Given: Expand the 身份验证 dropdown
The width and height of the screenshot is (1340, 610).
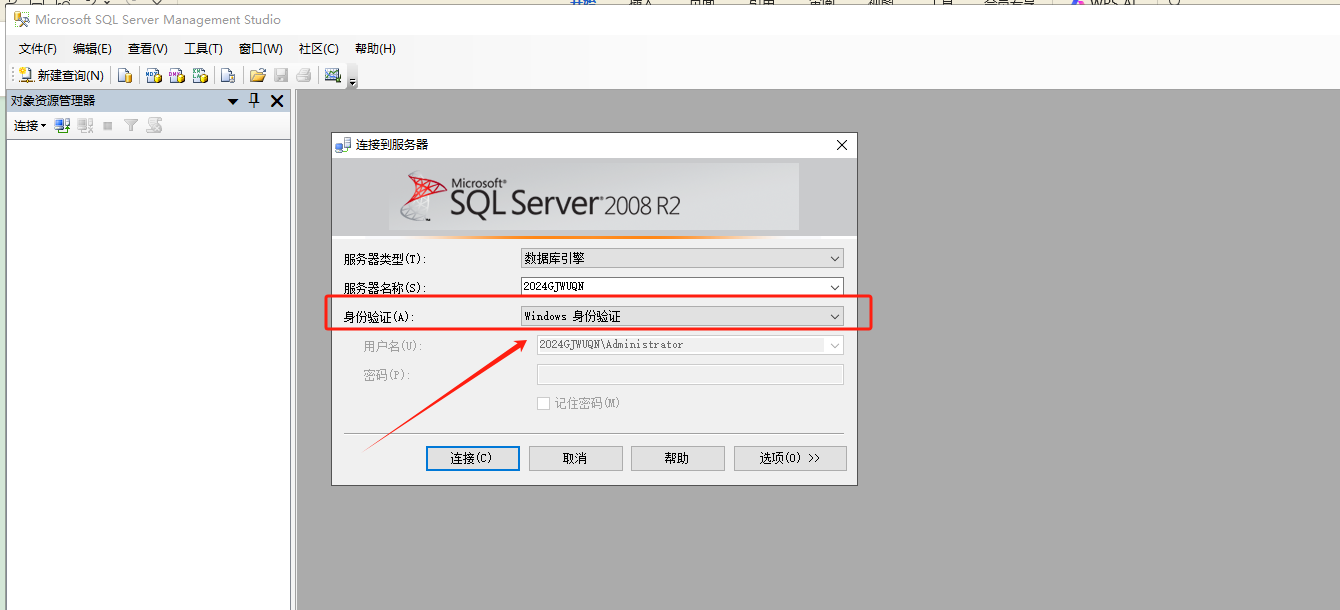Looking at the screenshot, I should [835, 316].
